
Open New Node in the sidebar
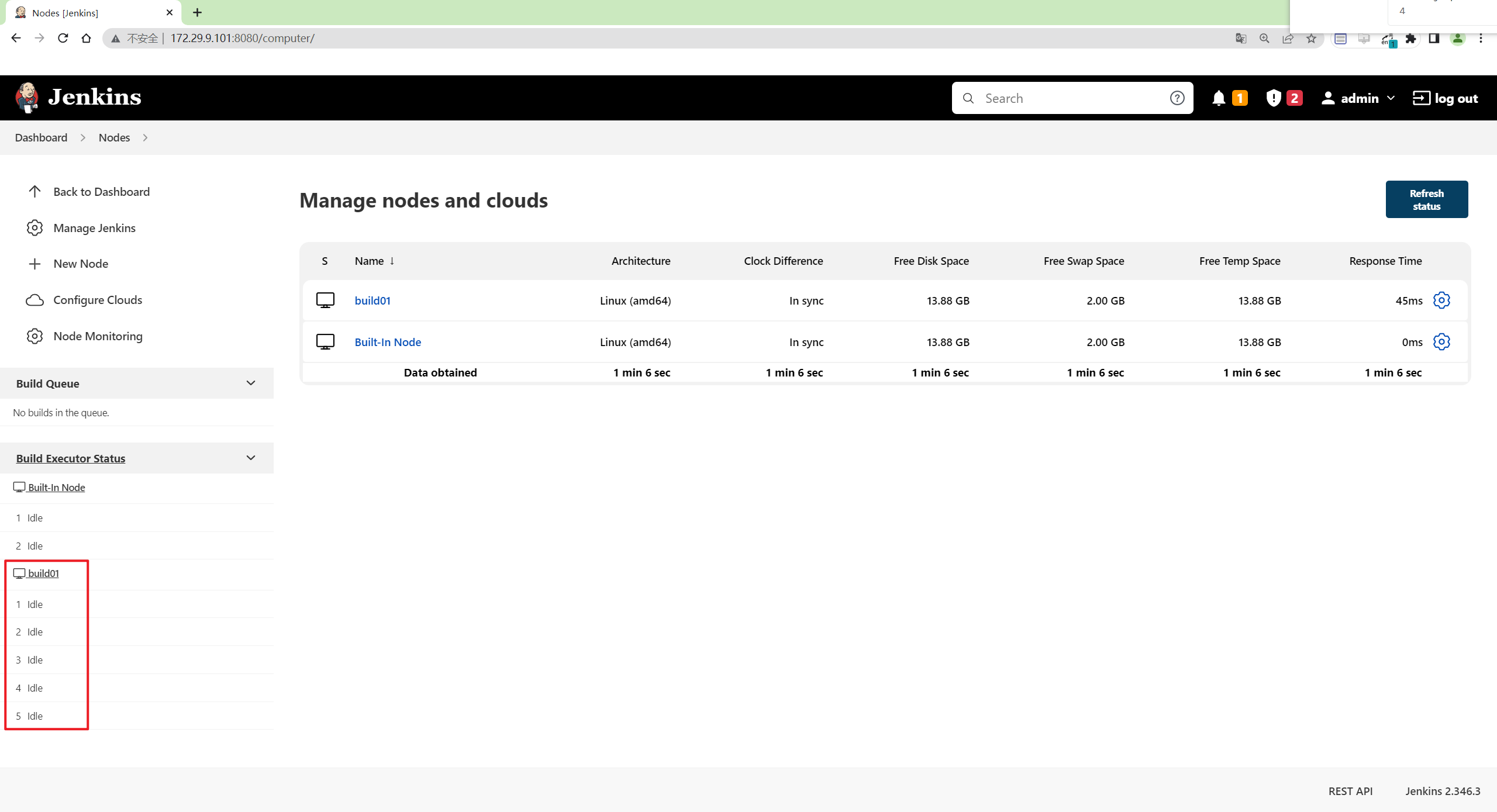coord(81,264)
